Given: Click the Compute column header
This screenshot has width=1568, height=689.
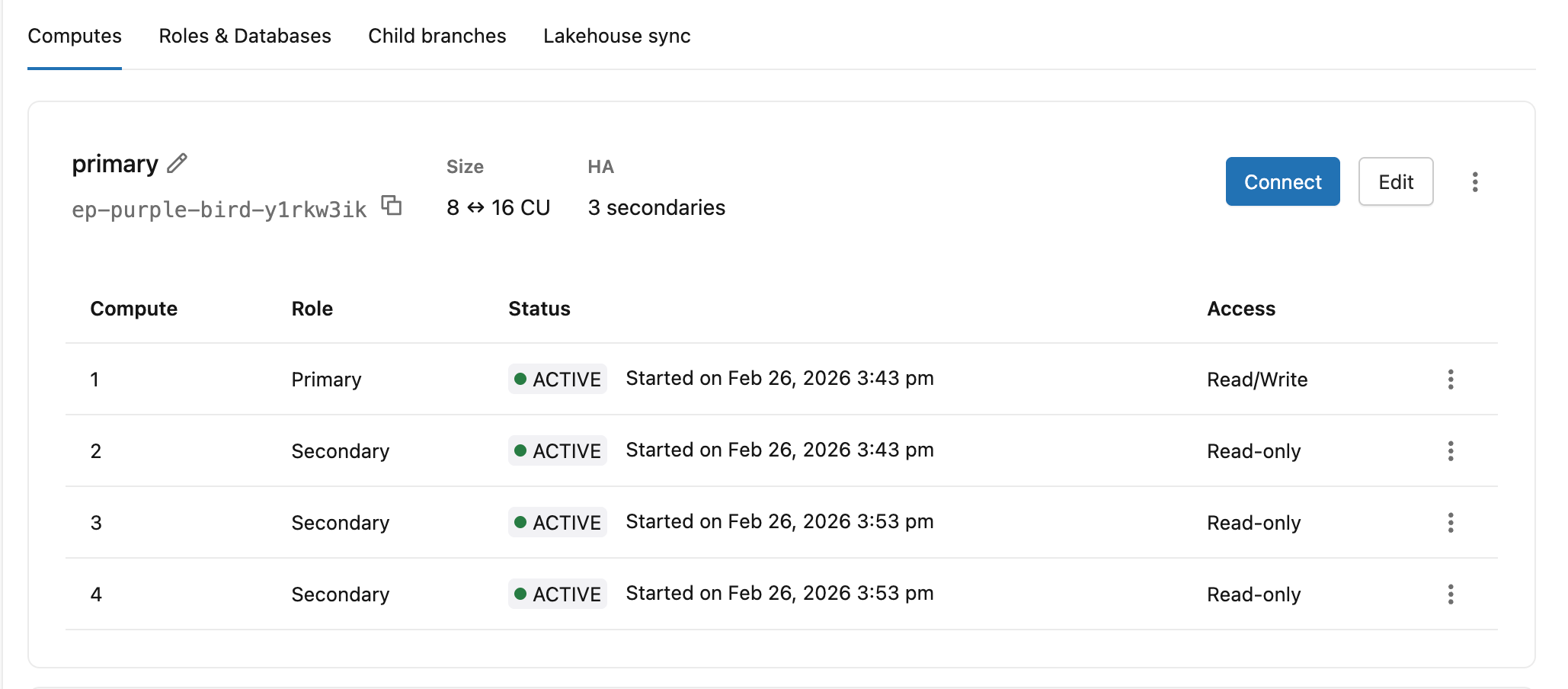Looking at the screenshot, I should click(x=134, y=309).
